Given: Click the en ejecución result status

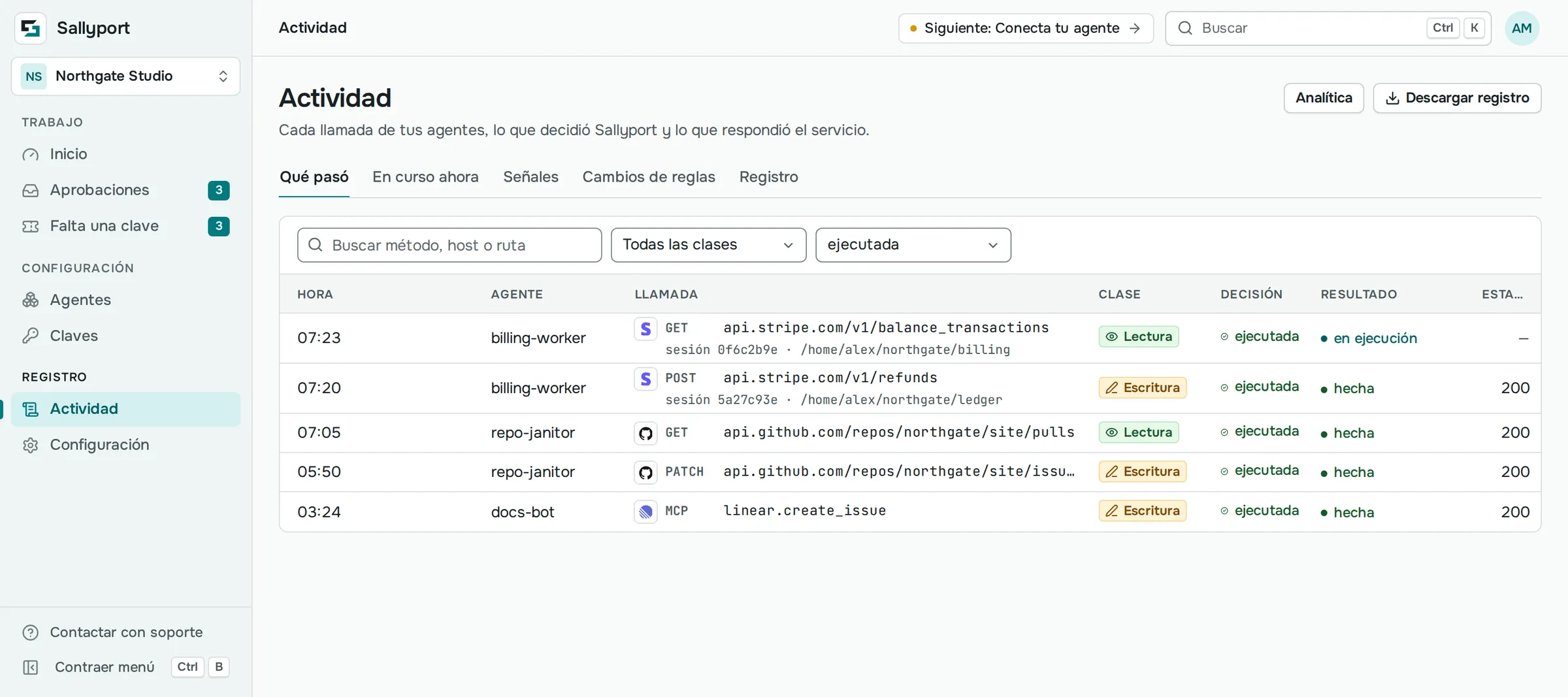Looking at the screenshot, I should (1369, 338).
